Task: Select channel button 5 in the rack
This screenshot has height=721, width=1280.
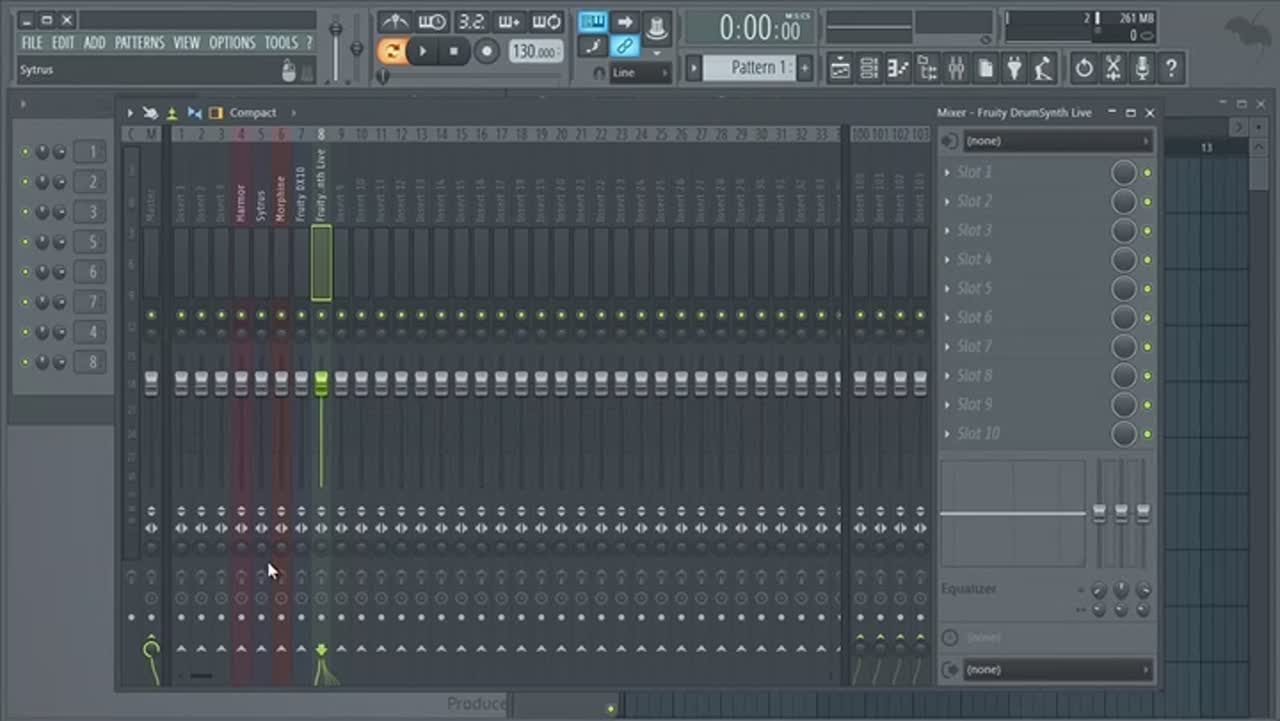Action: coord(90,242)
